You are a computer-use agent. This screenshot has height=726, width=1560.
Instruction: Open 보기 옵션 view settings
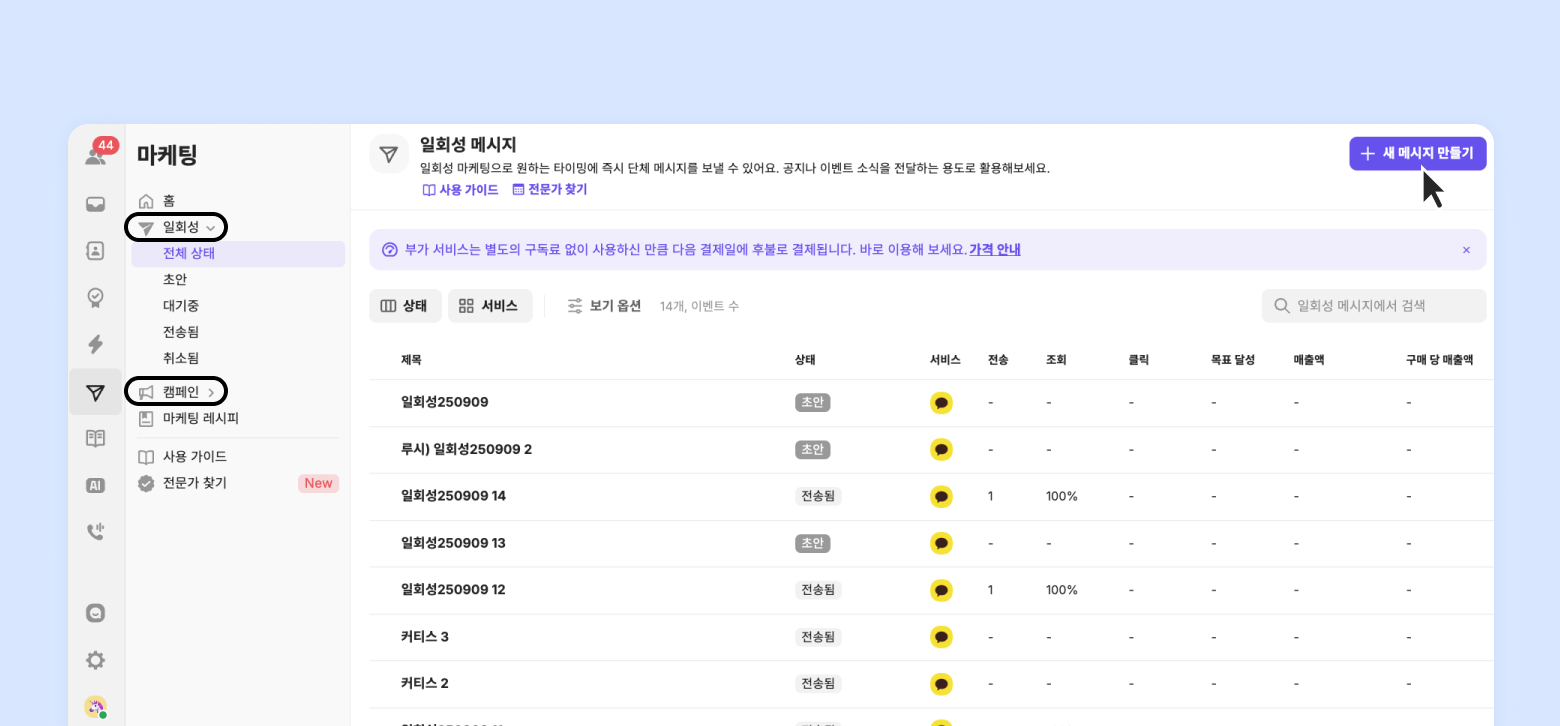click(x=604, y=306)
